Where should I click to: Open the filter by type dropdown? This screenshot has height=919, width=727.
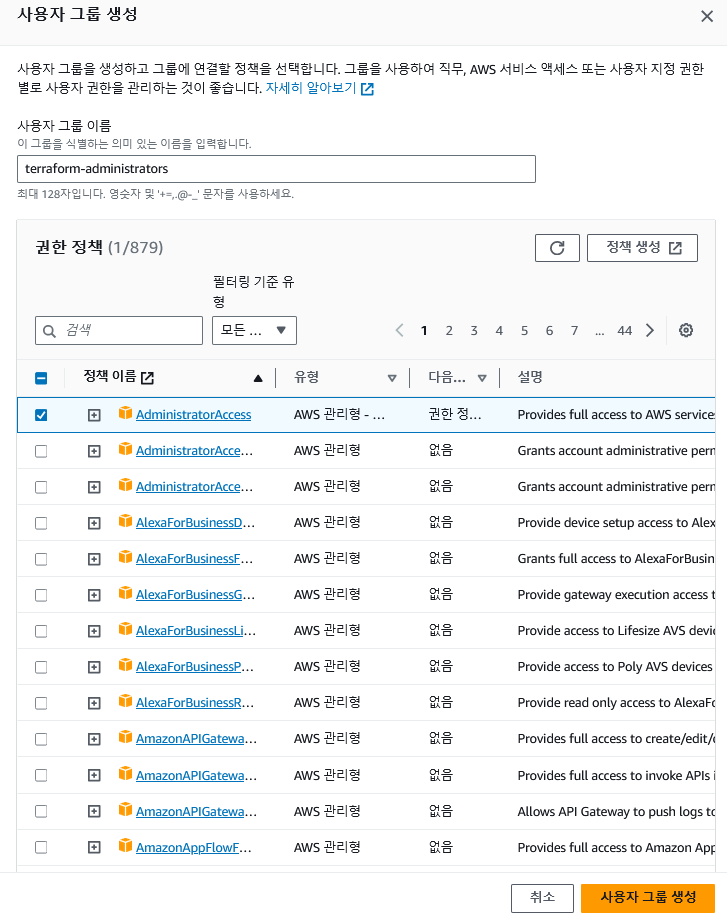(254, 331)
